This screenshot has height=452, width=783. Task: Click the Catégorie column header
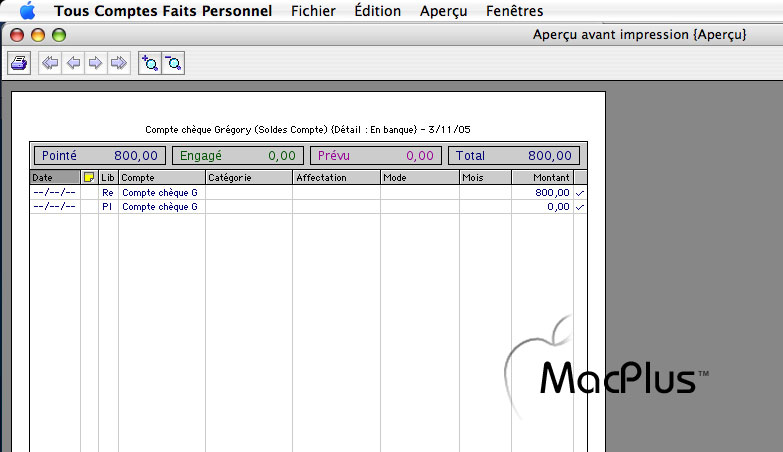[x=249, y=177]
